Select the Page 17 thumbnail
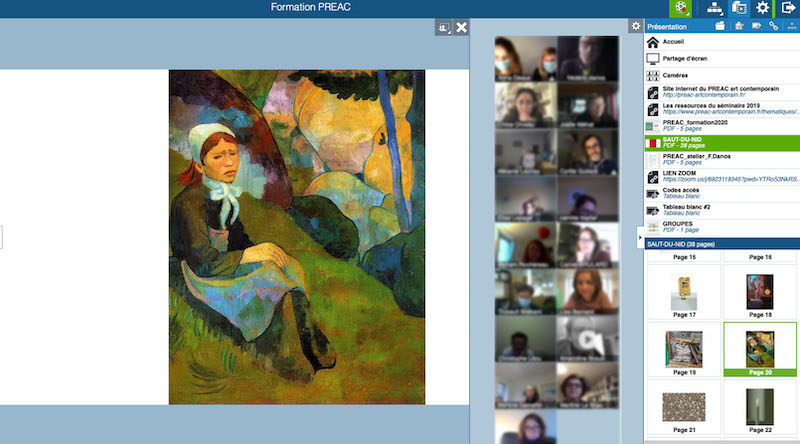The width and height of the screenshot is (800, 444). [x=684, y=292]
